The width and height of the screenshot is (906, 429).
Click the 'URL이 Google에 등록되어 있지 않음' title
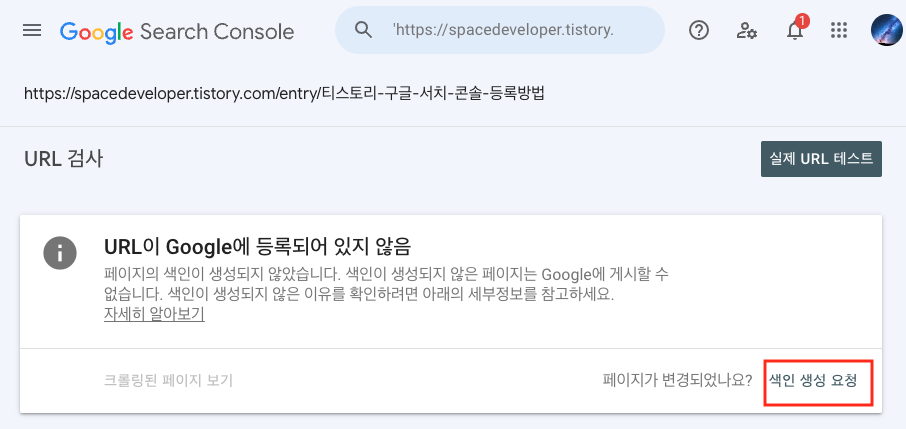click(x=258, y=247)
